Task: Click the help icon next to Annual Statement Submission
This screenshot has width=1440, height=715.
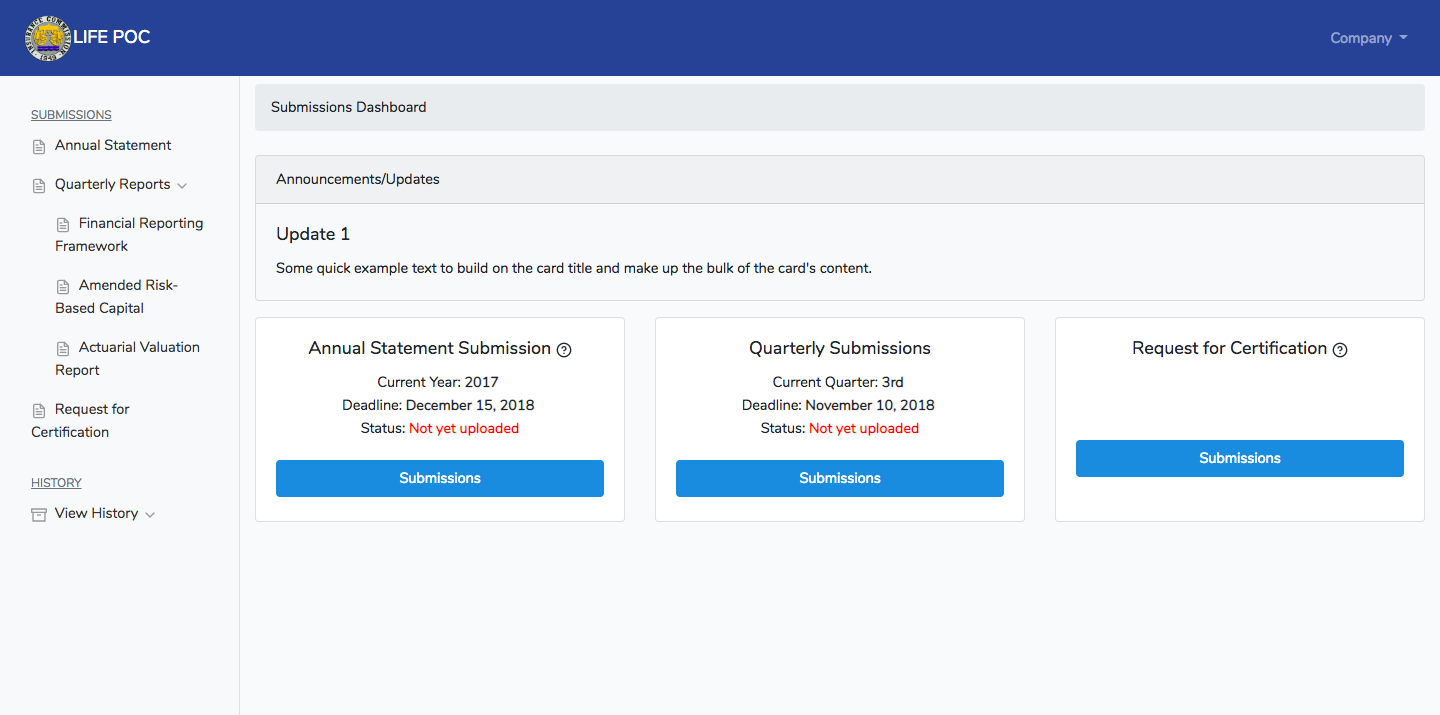Action: point(564,350)
